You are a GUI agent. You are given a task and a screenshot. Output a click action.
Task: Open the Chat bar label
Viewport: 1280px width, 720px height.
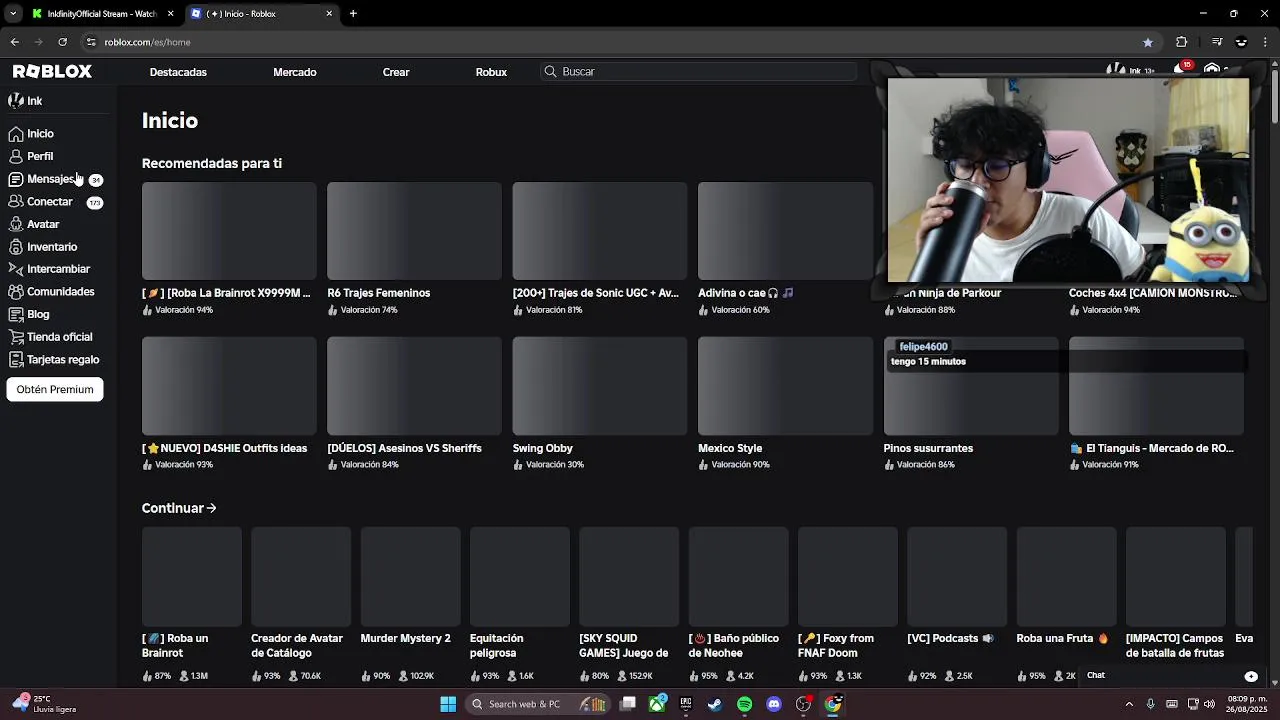coord(1096,675)
